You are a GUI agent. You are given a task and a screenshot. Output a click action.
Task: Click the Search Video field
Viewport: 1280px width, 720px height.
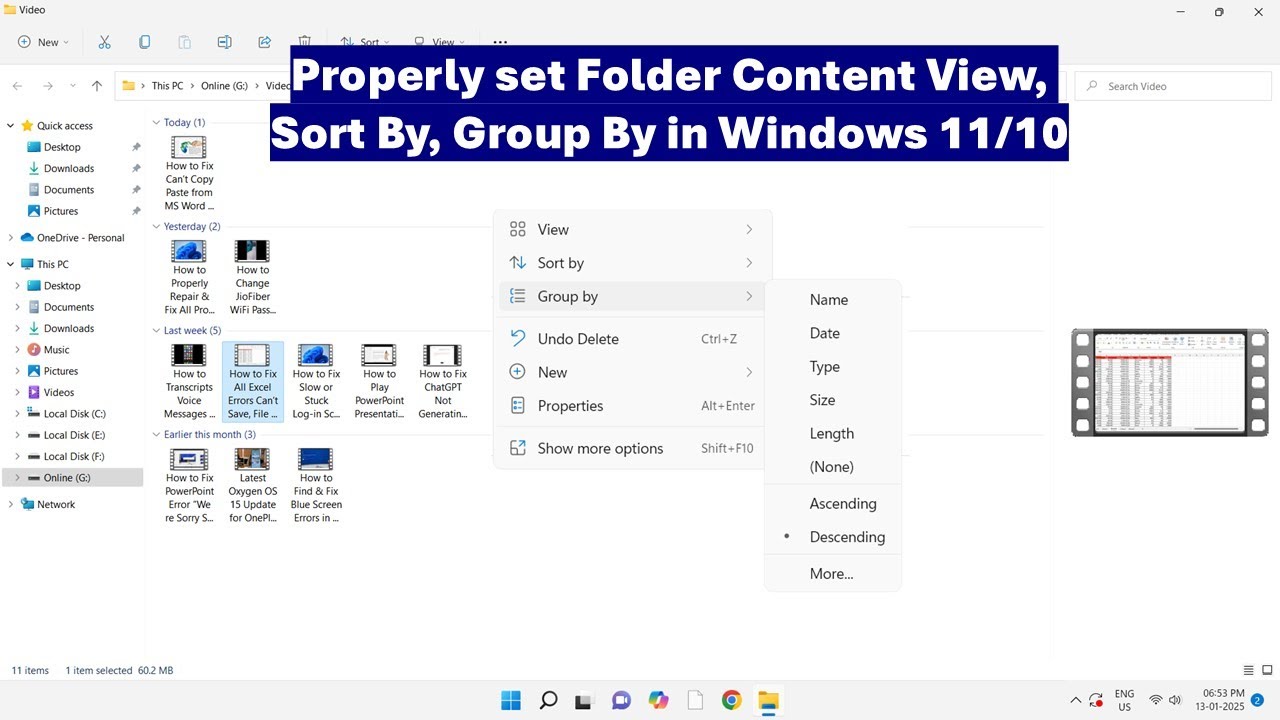tap(1172, 86)
